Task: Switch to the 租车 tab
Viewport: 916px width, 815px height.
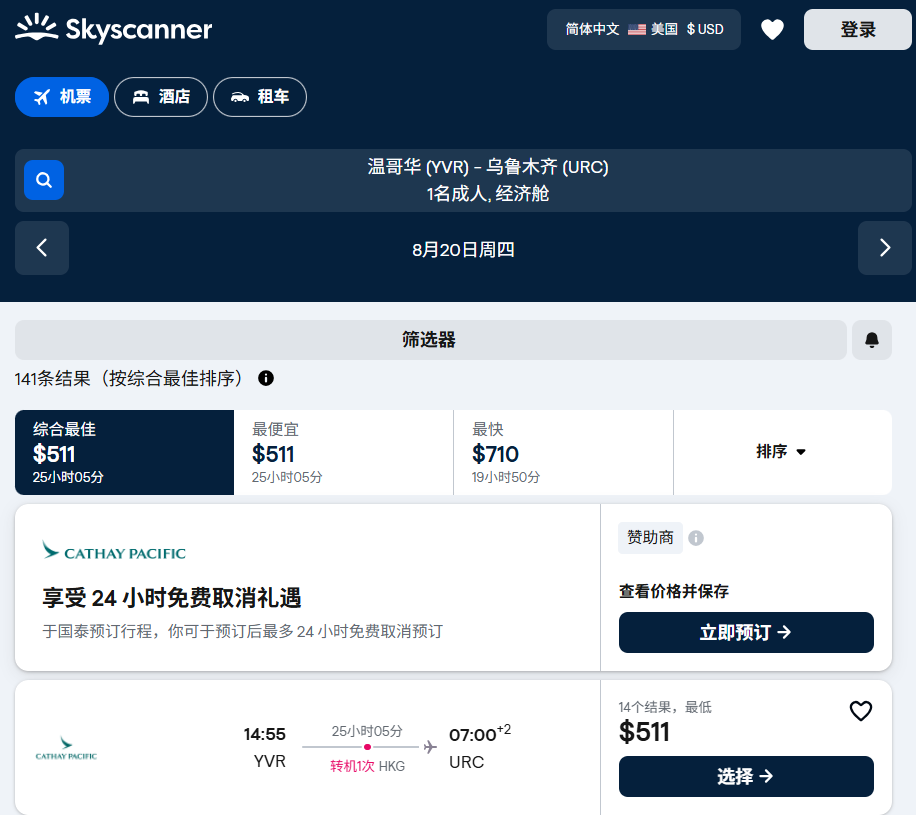Action: click(x=260, y=97)
